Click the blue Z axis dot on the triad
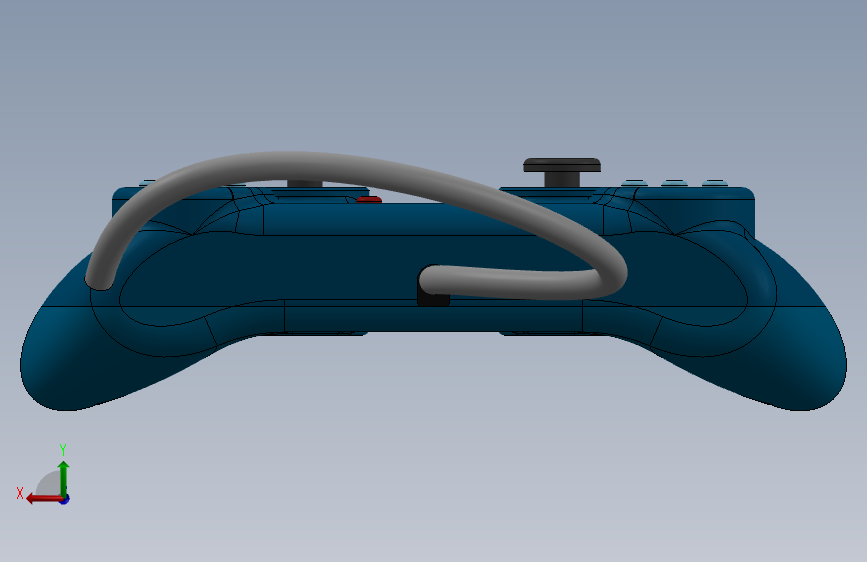Screen dimensions: 867x562 point(65,499)
